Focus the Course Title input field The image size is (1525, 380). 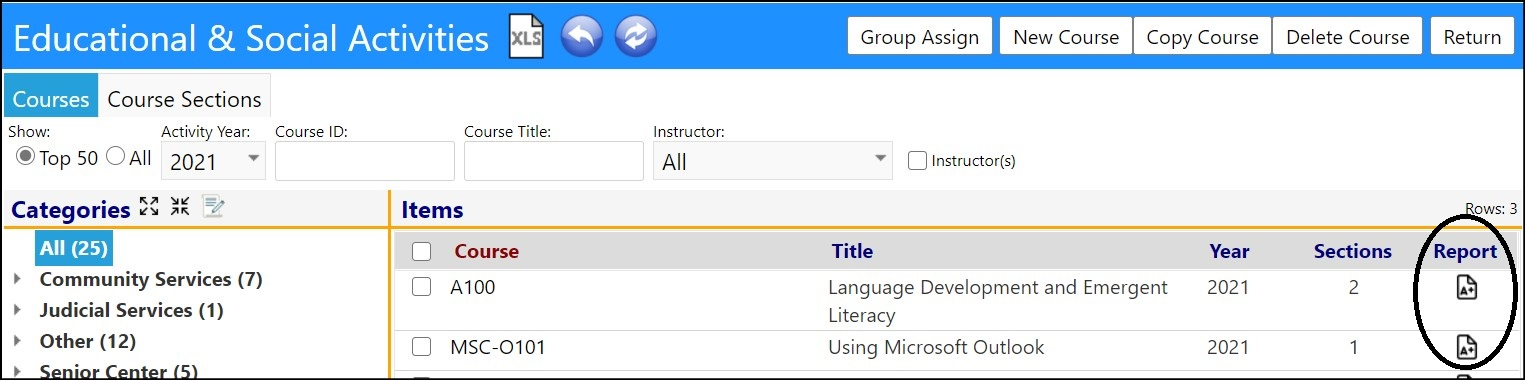pos(554,161)
